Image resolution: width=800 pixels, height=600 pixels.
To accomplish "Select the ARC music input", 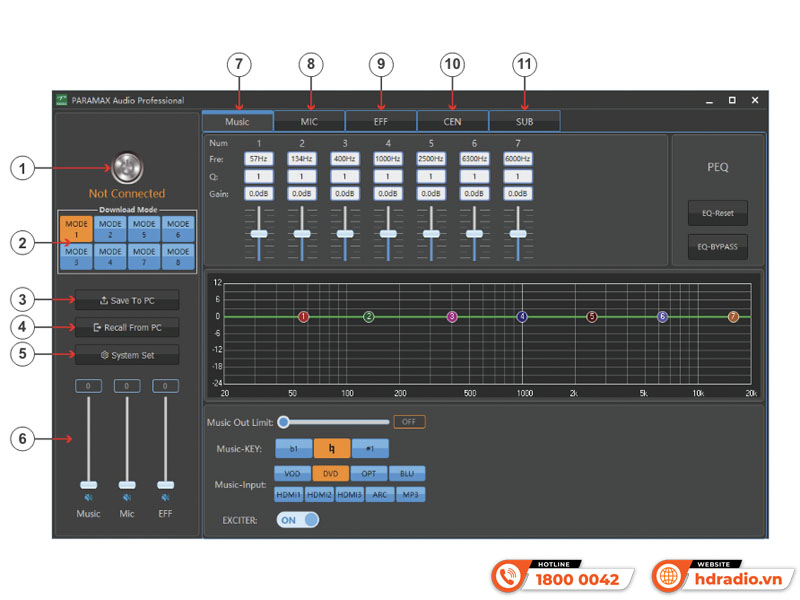I will (x=380, y=493).
